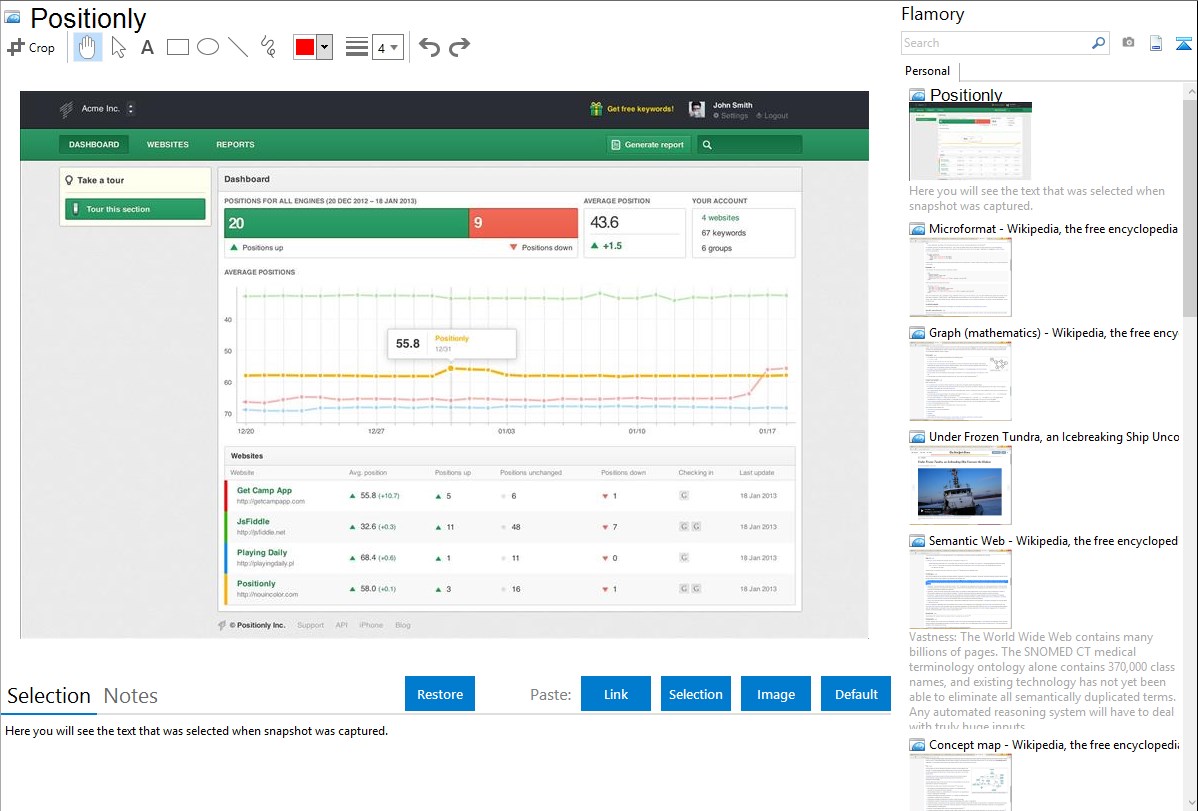Screen dimensions: 1198x811
Task: Click the camera snapshot icon
Action: pyautogui.click(x=1128, y=43)
